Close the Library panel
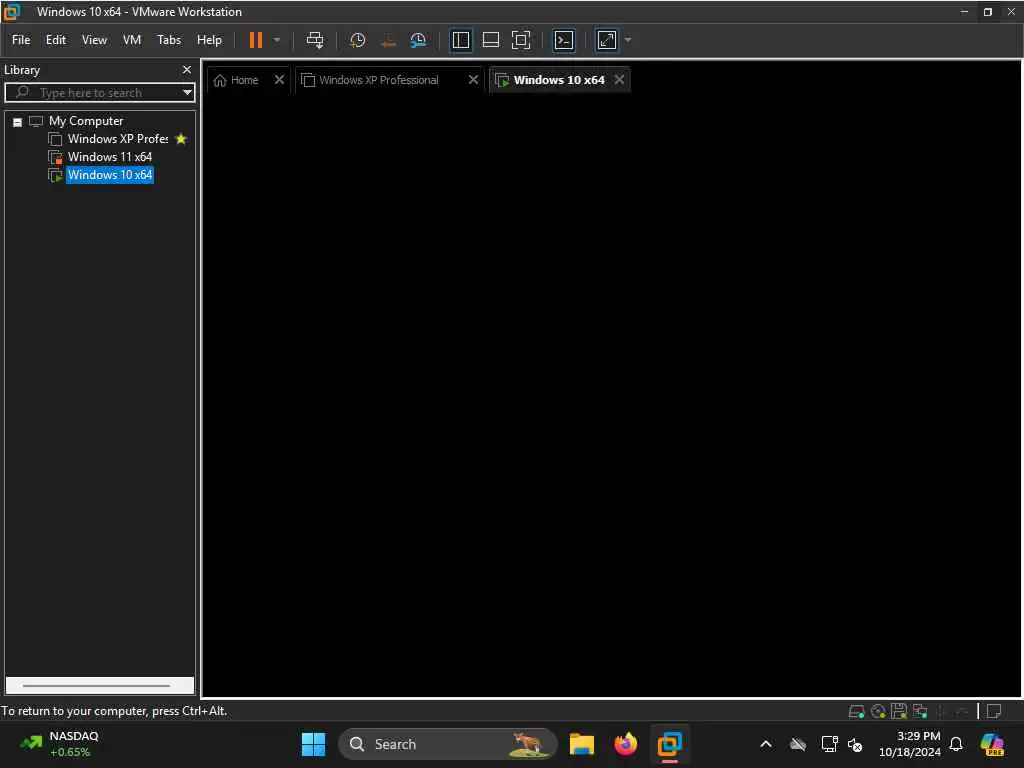 click(187, 69)
